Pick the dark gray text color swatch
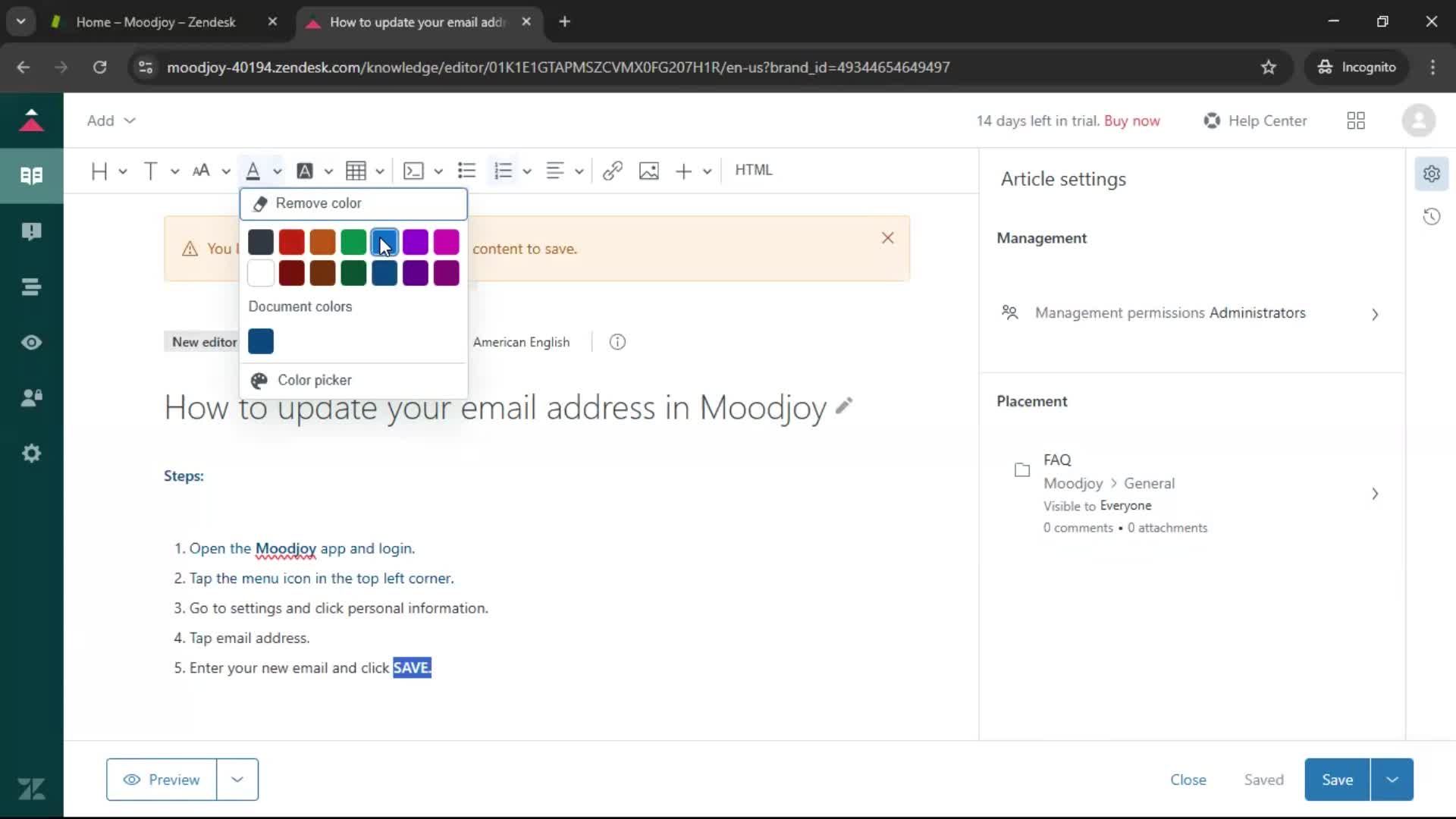 coord(261,242)
